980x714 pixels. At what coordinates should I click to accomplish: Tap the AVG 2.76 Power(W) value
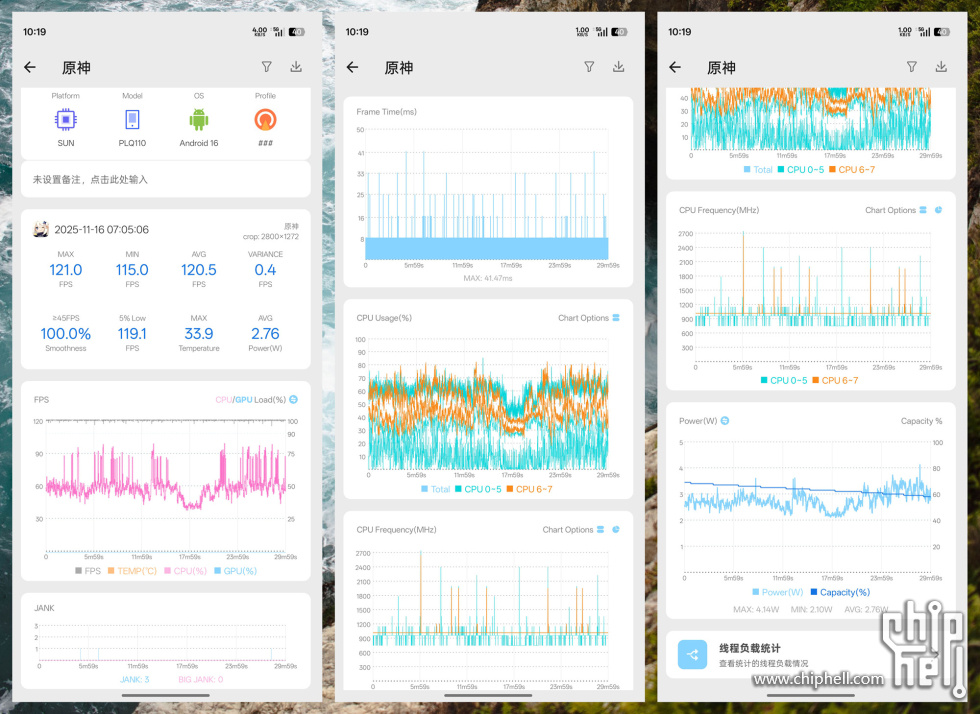265,334
